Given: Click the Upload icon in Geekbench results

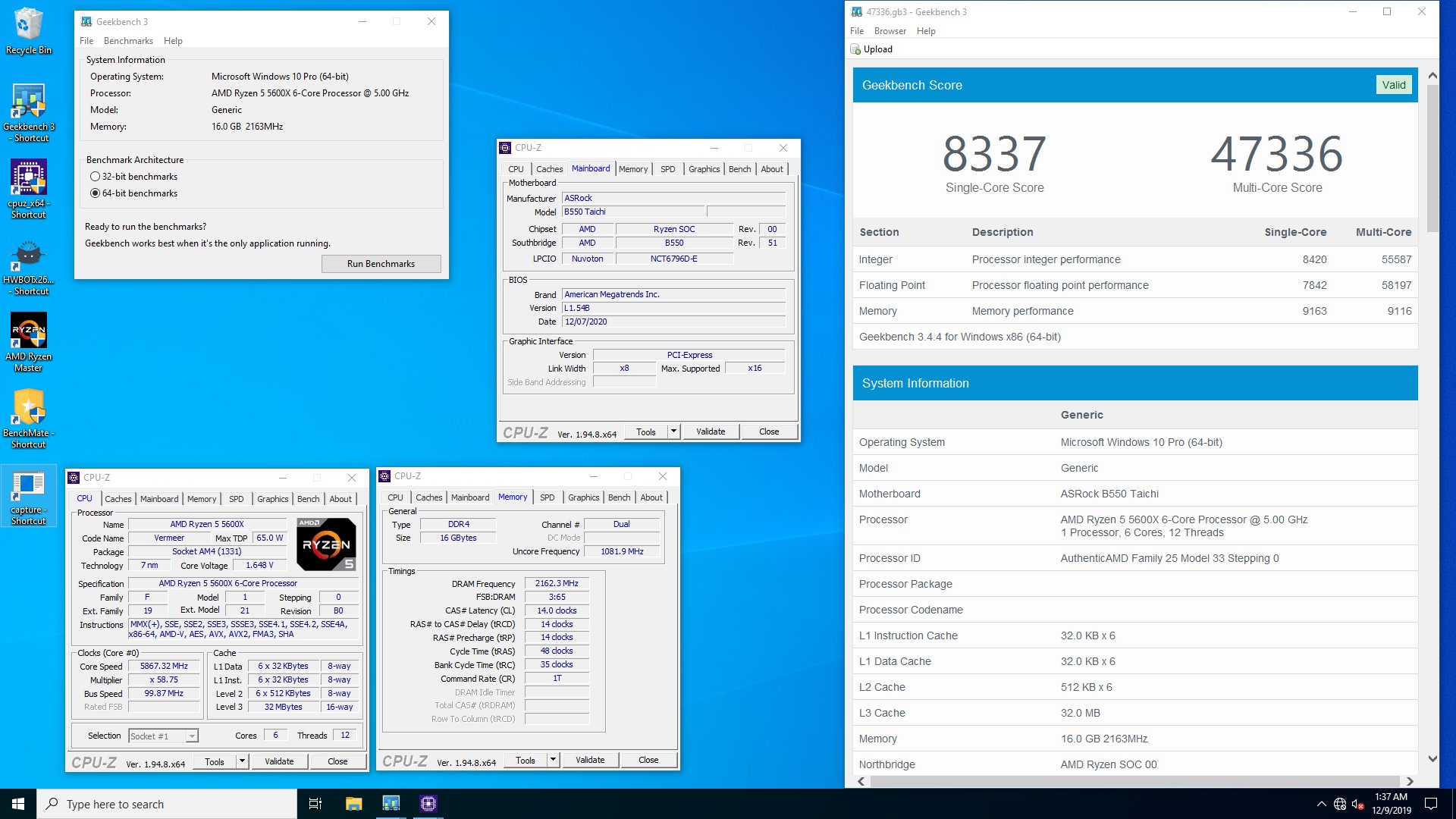Looking at the screenshot, I should point(856,49).
